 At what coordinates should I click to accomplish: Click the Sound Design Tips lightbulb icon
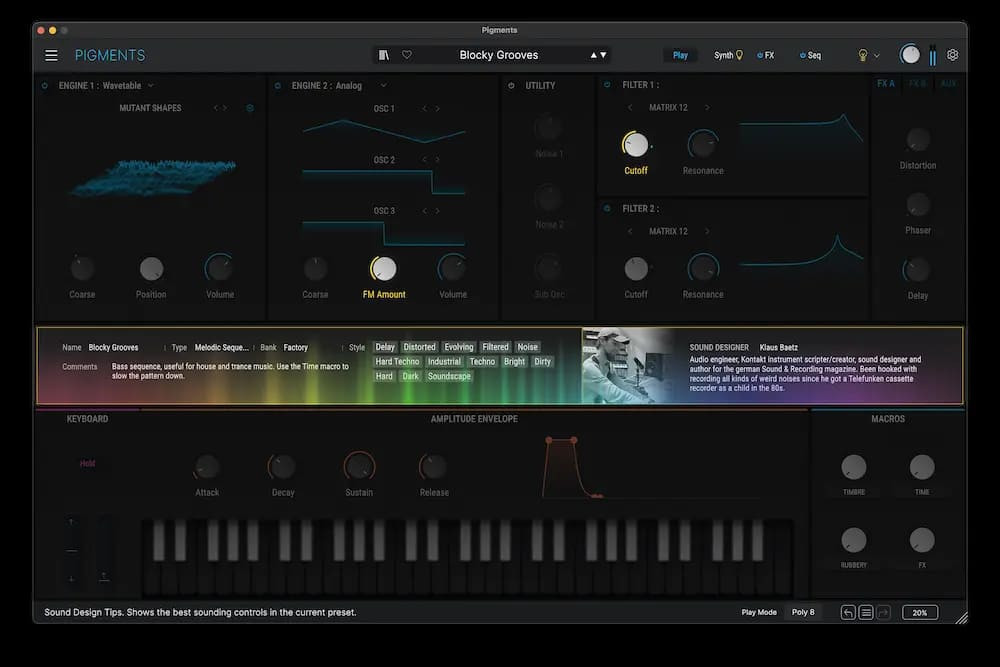point(863,56)
